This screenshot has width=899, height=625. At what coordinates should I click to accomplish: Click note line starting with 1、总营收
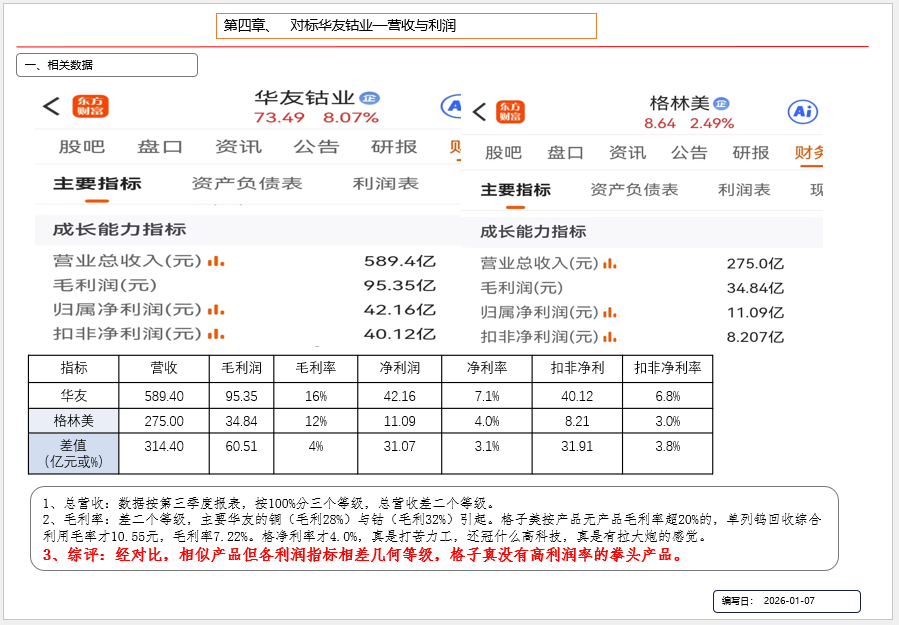pyautogui.click(x=269, y=503)
